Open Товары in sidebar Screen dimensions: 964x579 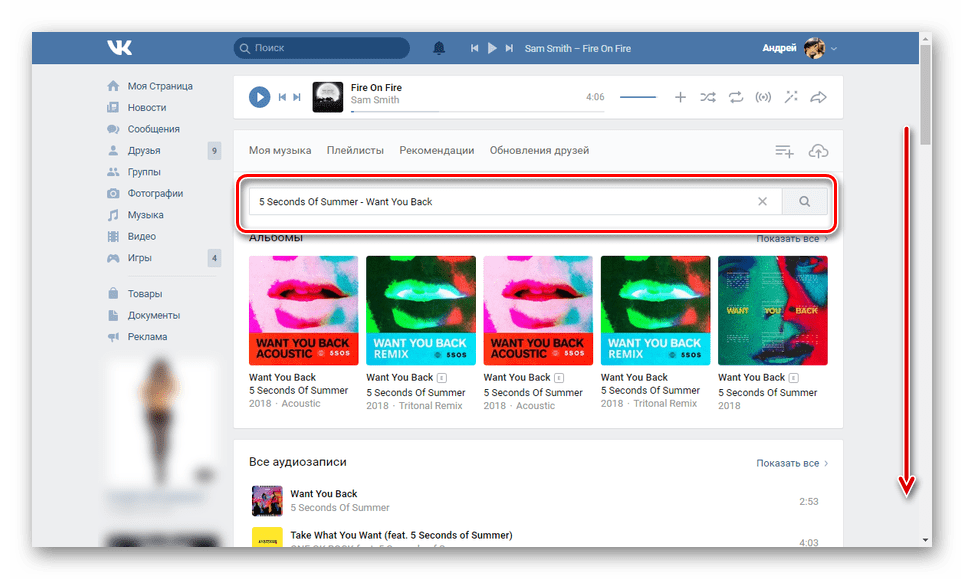point(144,294)
